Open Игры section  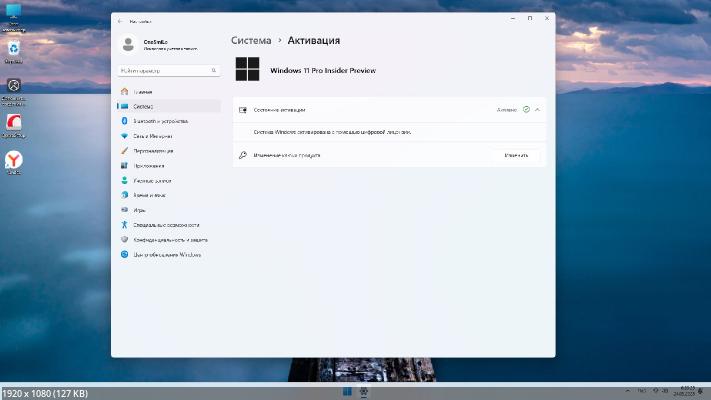(x=169, y=210)
